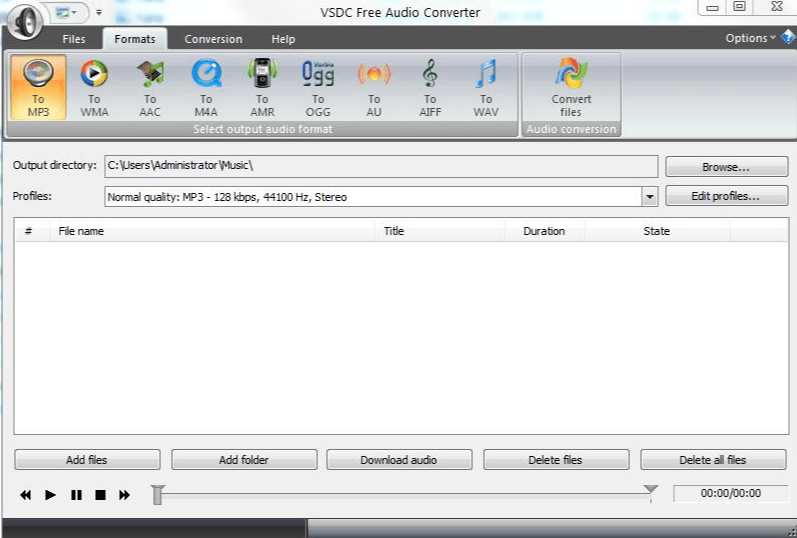This screenshot has height=538, width=797.
Task: Click the Edit profiles button
Action: tap(726, 196)
